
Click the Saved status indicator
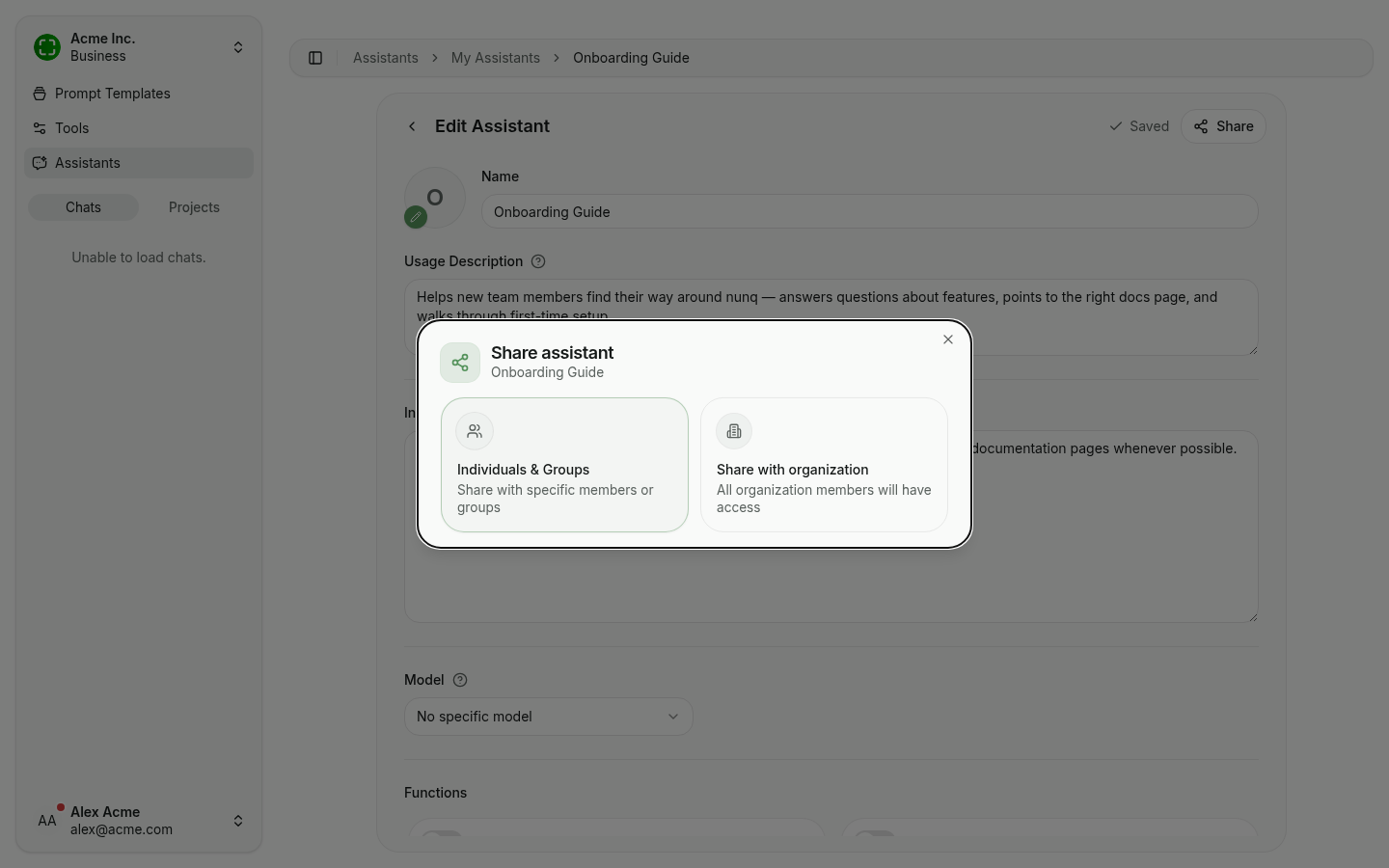point(1139,126)
